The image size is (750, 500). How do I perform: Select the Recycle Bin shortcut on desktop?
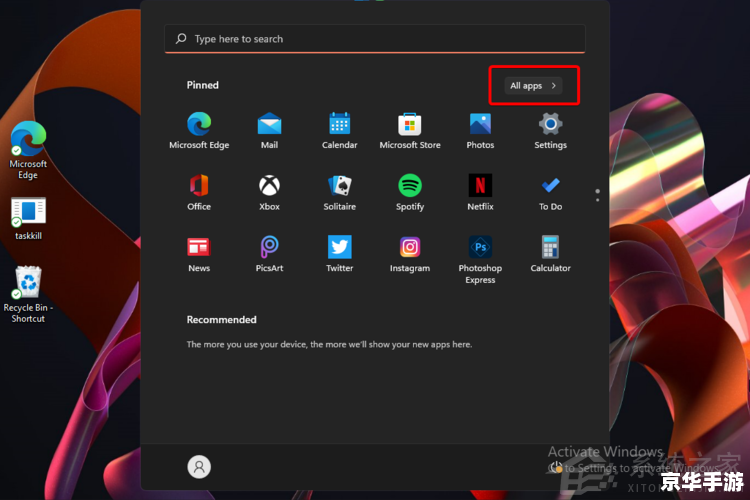click(x=28, y=294)
